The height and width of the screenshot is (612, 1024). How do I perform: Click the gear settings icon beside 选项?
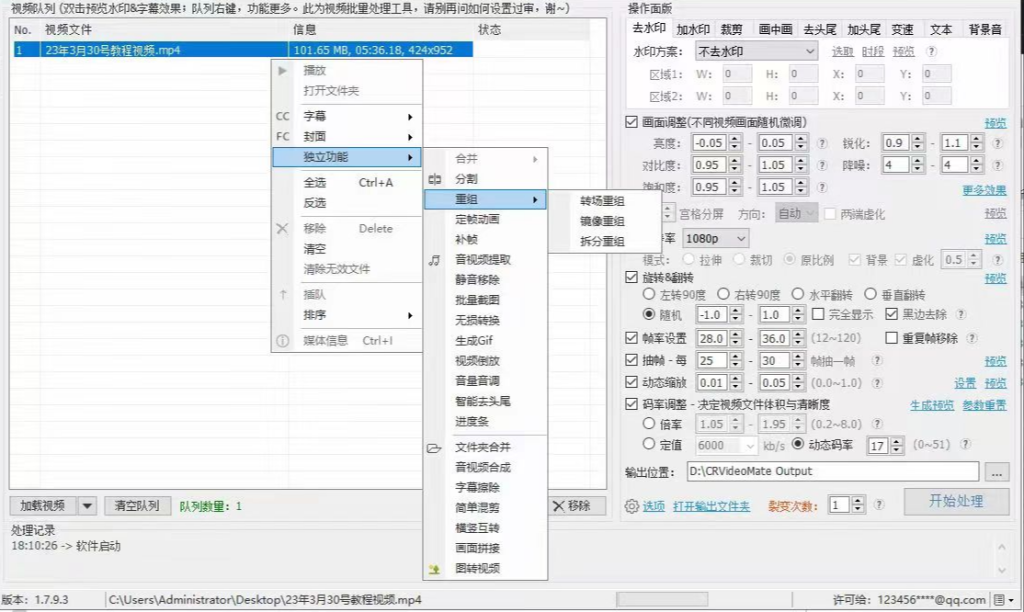click(632, 506)
